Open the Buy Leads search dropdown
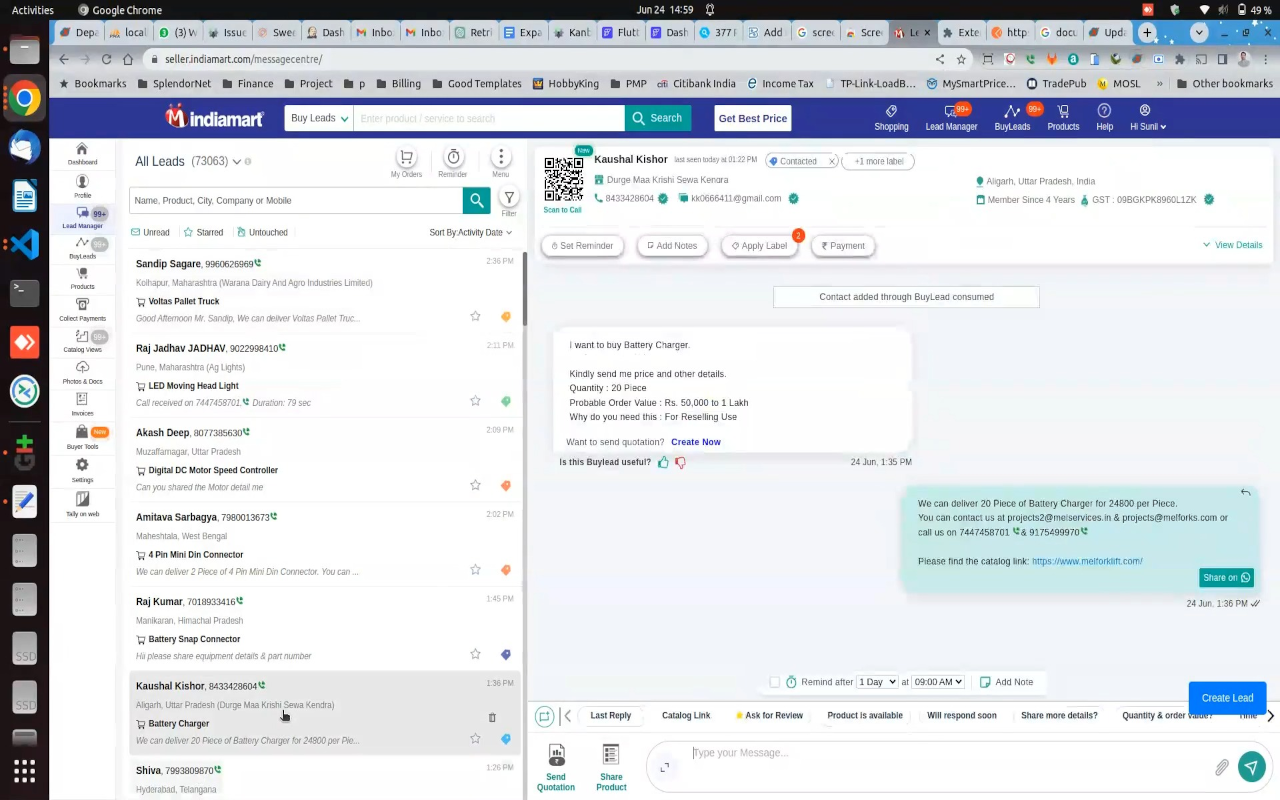The width and height of the screenshot is (1280, 800). pos(318,118)
